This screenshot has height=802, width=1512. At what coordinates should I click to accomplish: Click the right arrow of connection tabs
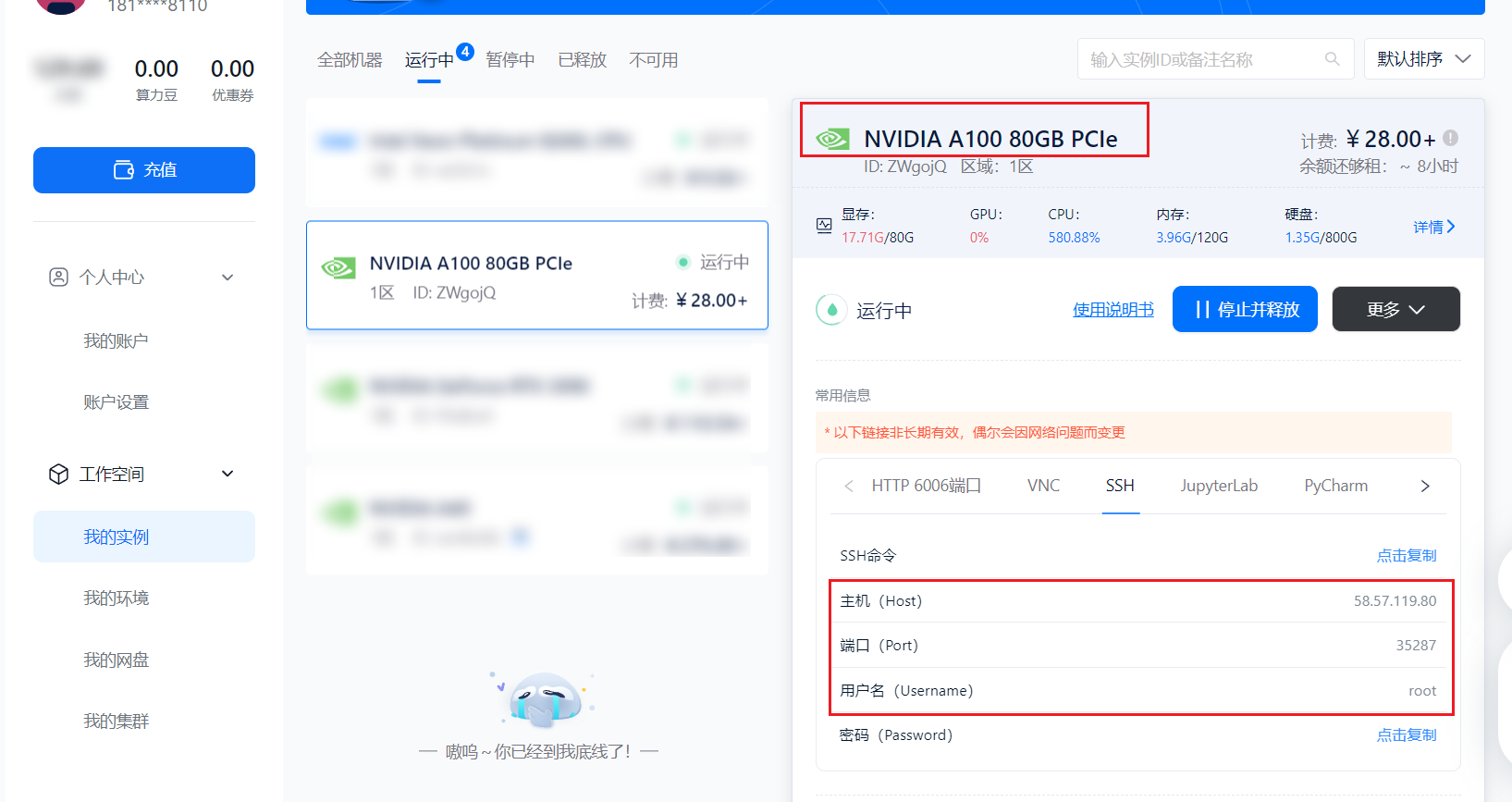(x=1425, y=486)
